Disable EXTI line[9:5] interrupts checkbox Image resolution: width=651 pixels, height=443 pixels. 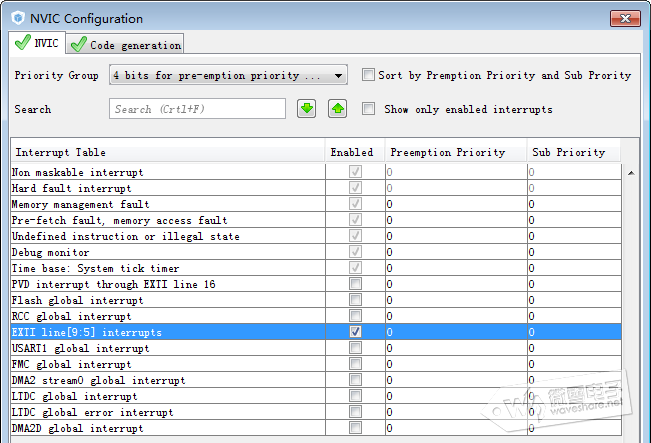(355, 332)
